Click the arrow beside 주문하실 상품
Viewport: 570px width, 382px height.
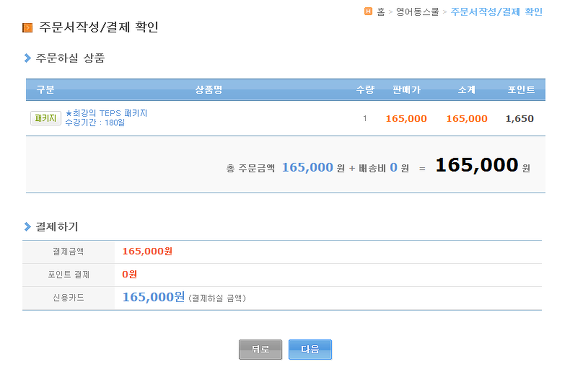(x=27, y=58)
